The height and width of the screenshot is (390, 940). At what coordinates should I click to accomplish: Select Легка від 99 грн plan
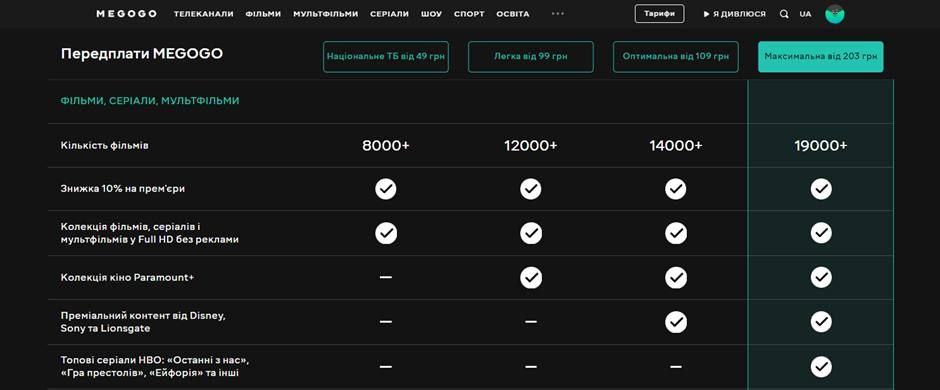531,57
